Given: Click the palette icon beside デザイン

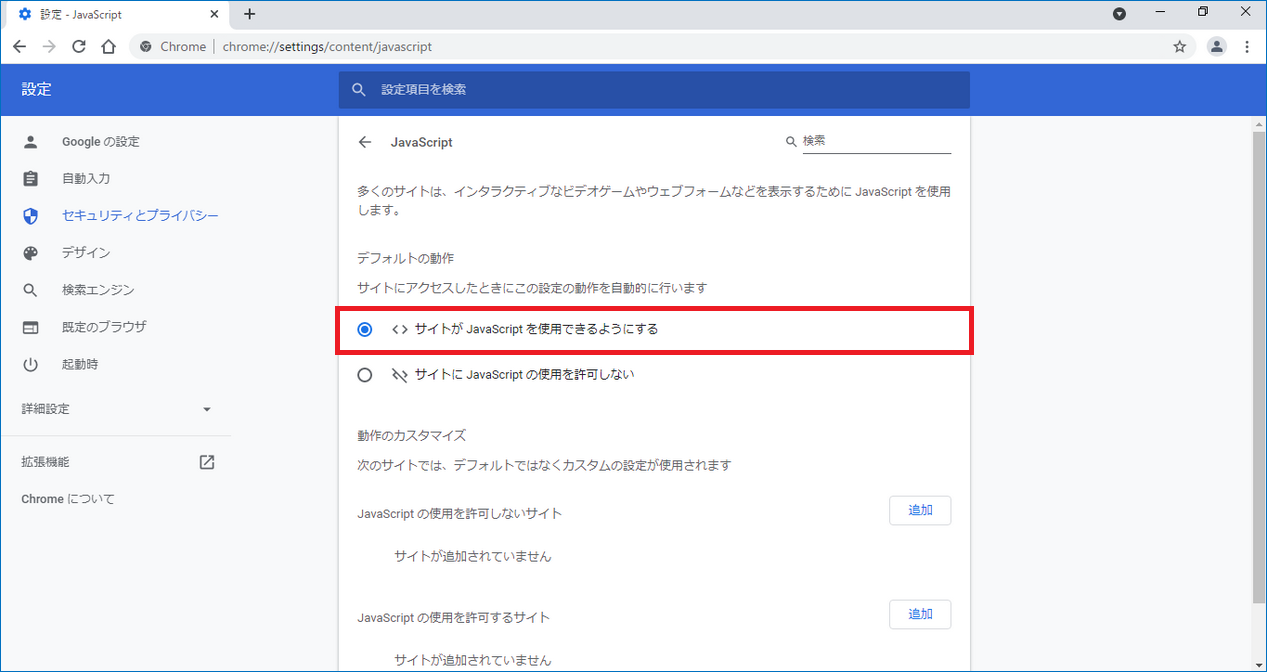Looking at the screenshot, I should tap(30, 253).
